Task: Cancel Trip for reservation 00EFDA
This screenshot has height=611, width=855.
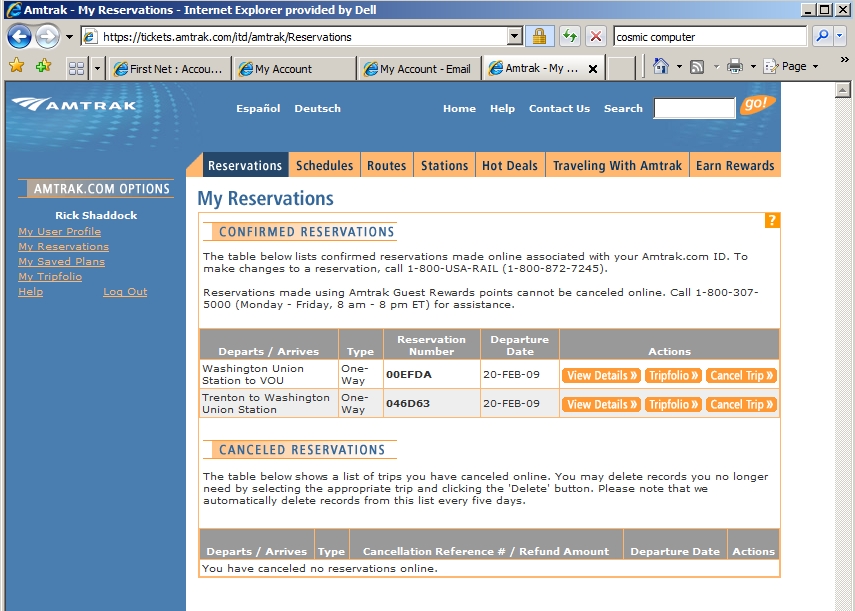Action: coord(741,376)
